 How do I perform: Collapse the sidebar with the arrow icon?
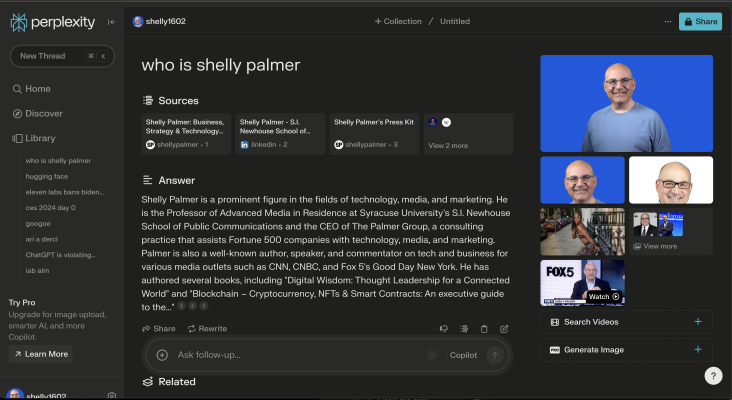(x=110, y=21)
